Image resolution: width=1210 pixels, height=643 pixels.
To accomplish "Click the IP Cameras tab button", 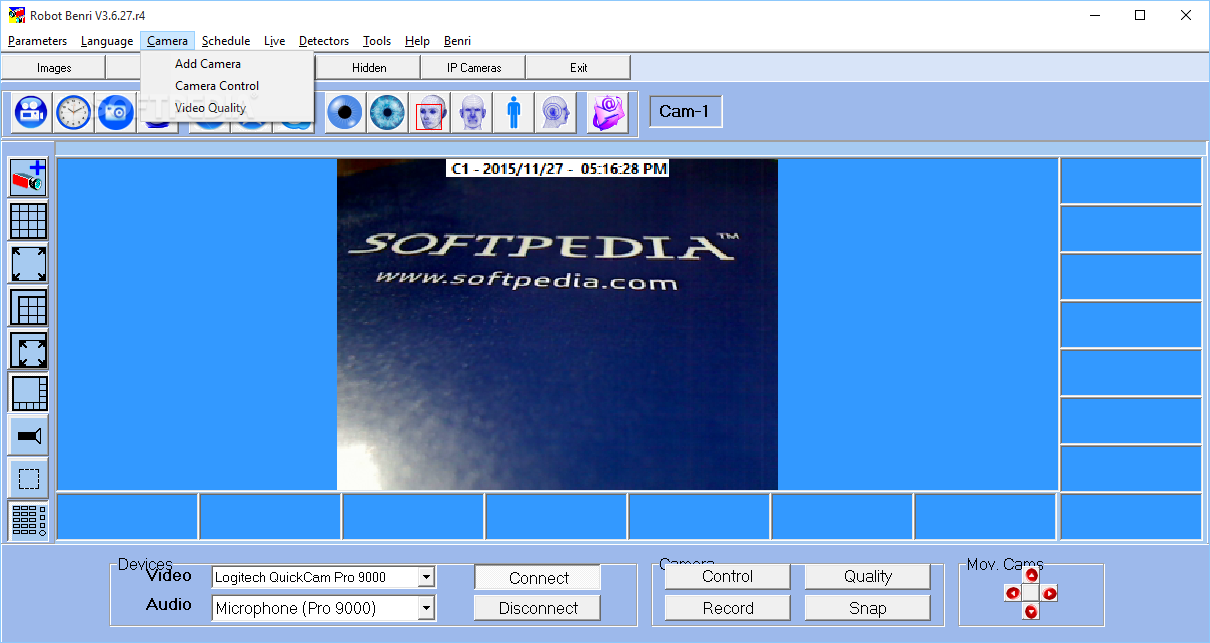I will point(474,68).
